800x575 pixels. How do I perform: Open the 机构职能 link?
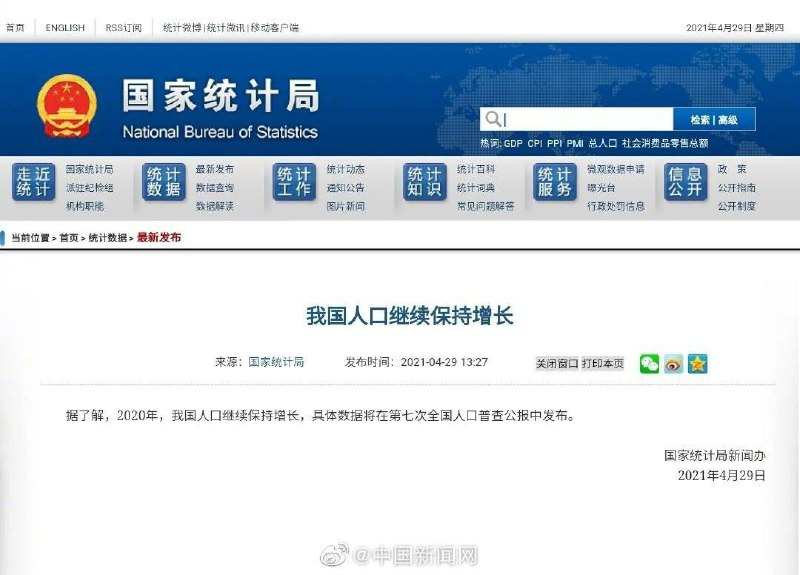point(85,206)
